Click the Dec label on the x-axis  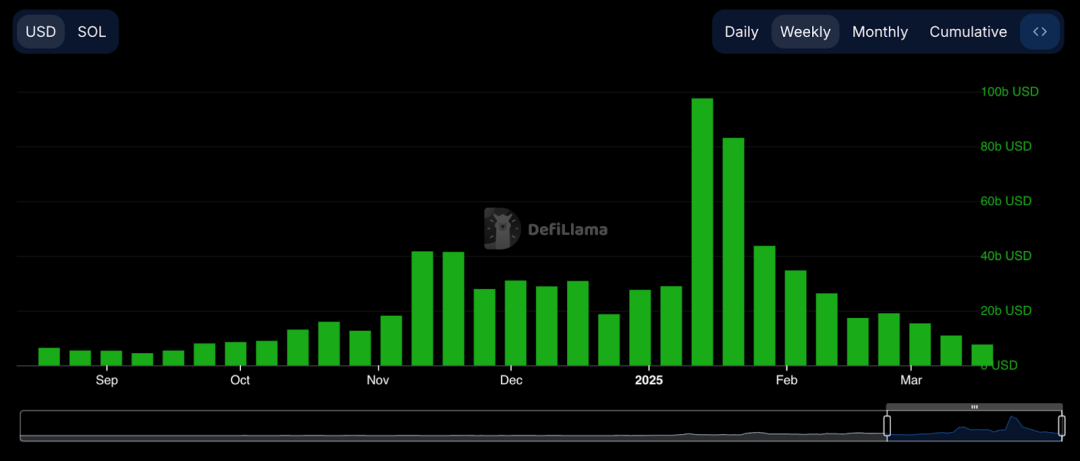pos(511,380)
